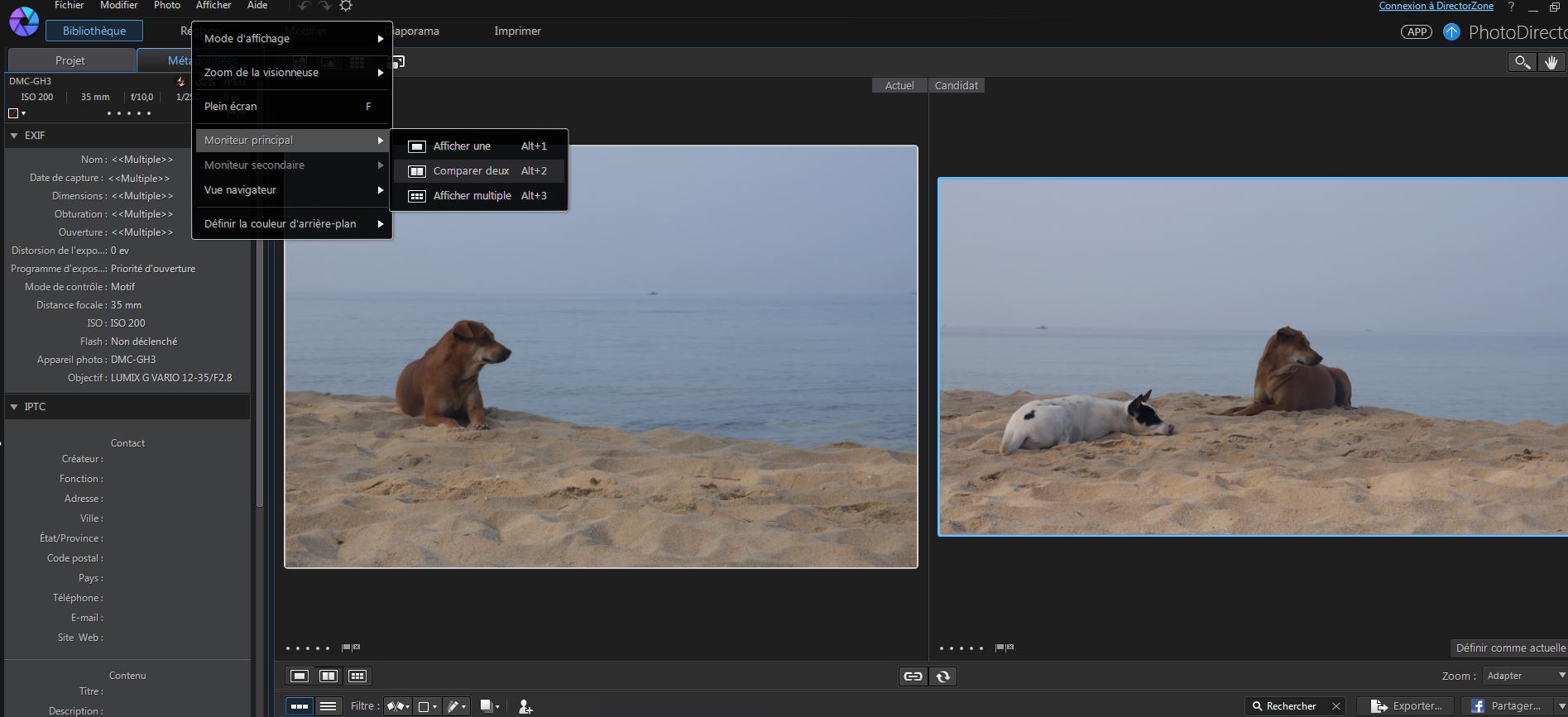Select filmstrip thumbnail browser view icon
This screenshot has width=1568, height=717.
[x=300, y=706]
